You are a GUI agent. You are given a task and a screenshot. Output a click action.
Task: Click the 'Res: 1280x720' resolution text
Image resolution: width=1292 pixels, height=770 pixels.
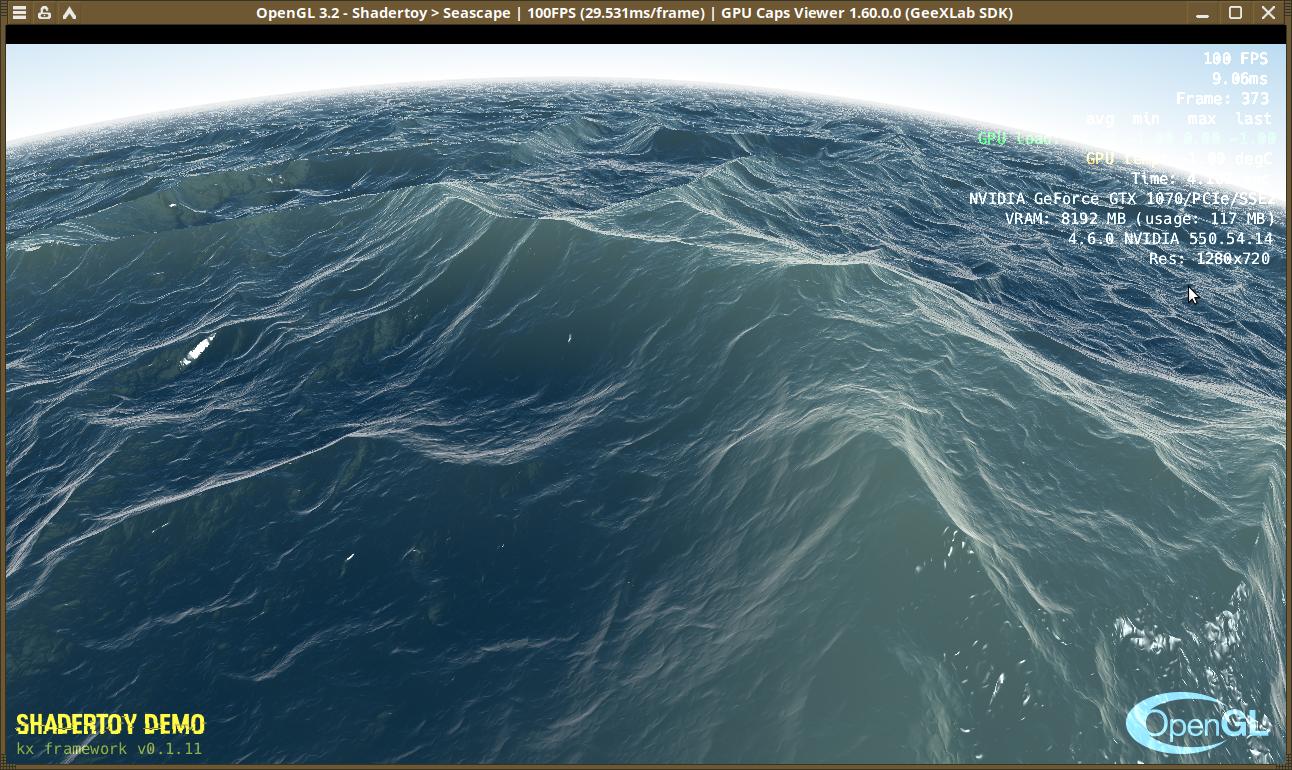pyautogui.click(x=1210, y=258)
